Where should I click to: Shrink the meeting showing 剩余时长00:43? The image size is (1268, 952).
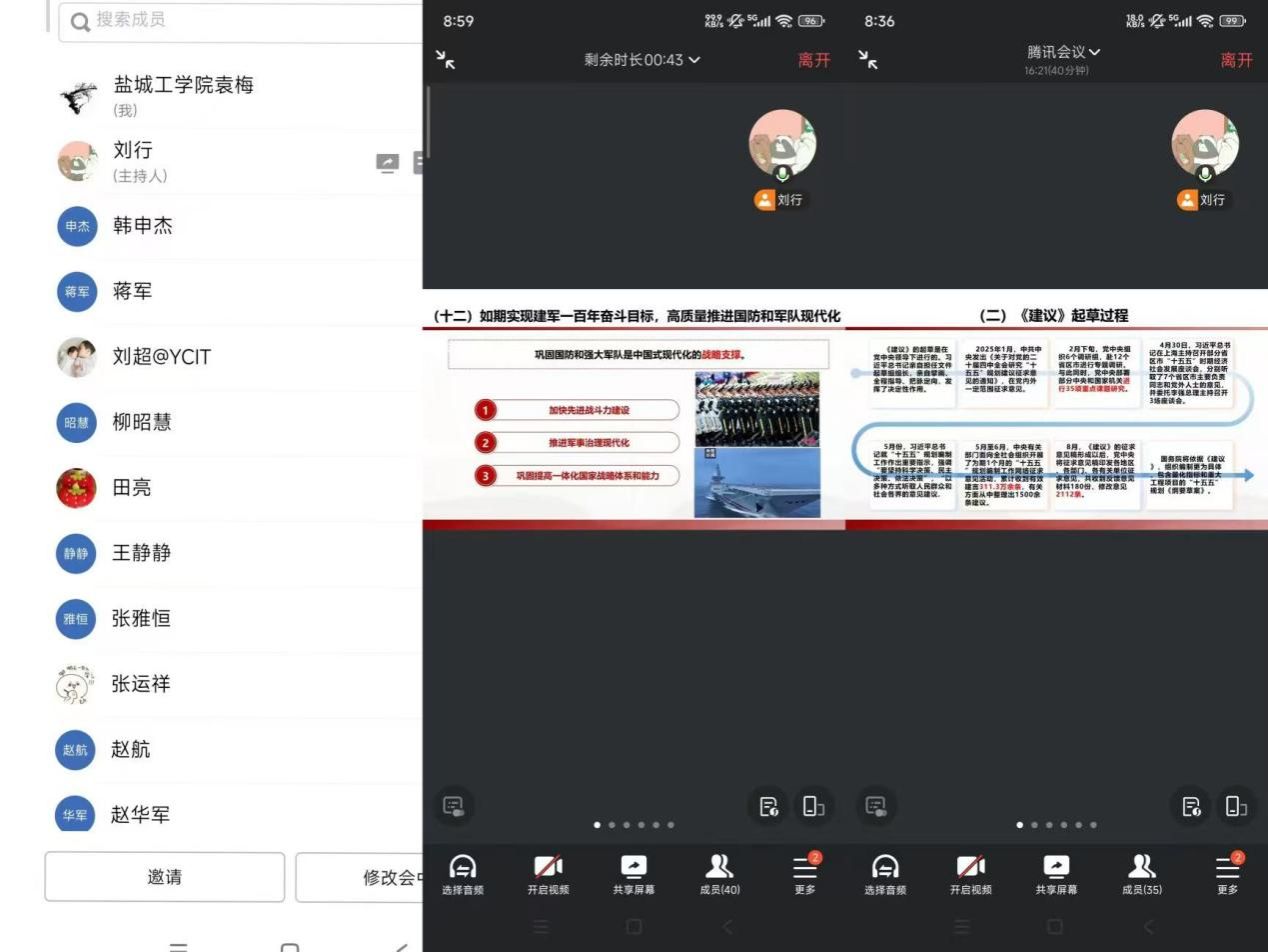446,60
